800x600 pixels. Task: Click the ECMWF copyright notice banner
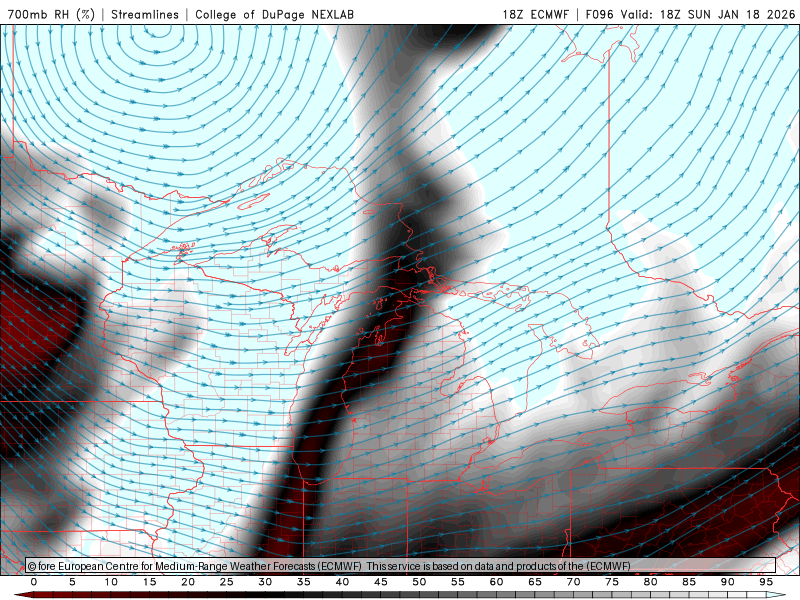pos(401,566)
